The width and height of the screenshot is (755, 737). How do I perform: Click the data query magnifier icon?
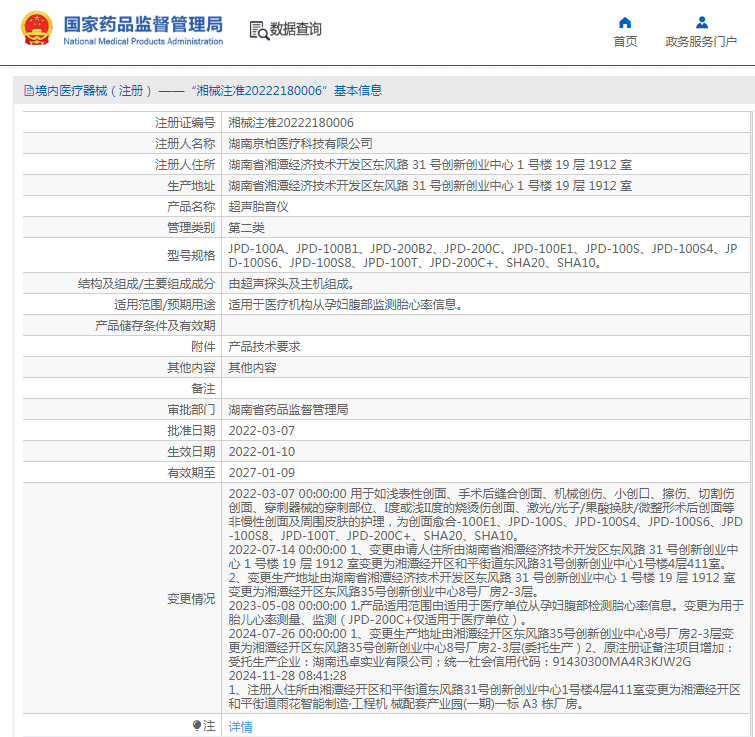click(259, 30)
